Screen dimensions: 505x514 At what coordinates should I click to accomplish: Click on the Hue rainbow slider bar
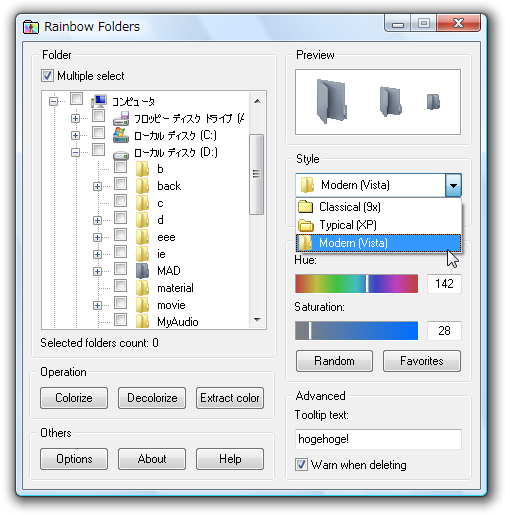tap(356, 284)
